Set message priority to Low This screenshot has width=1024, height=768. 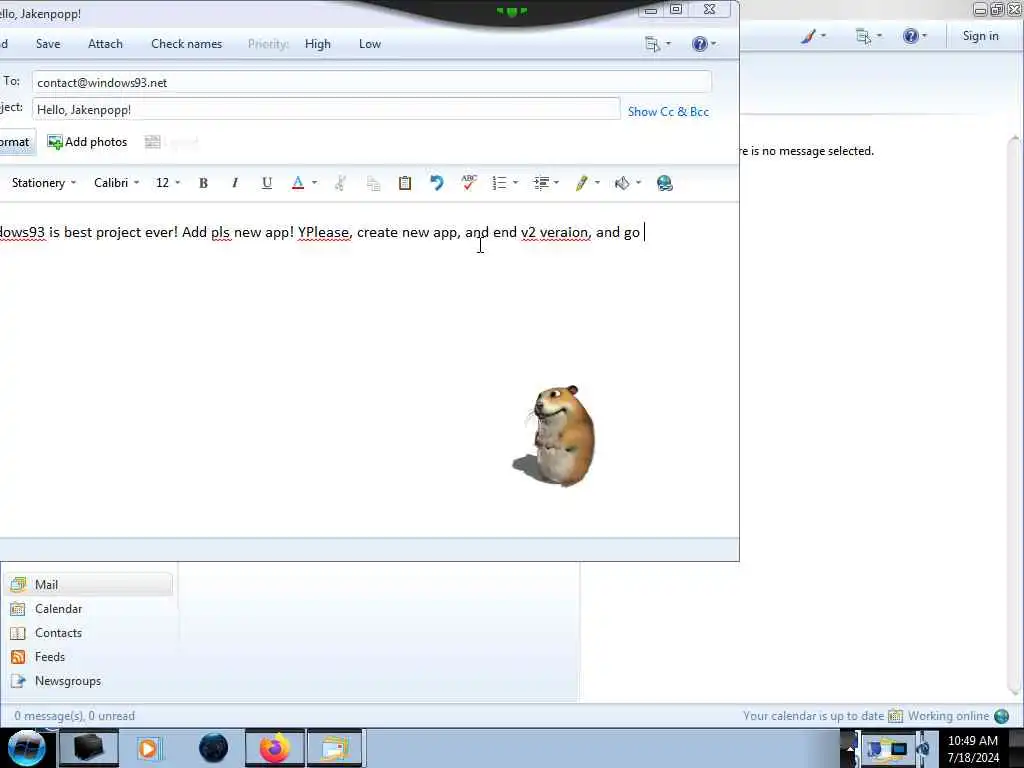370,44
